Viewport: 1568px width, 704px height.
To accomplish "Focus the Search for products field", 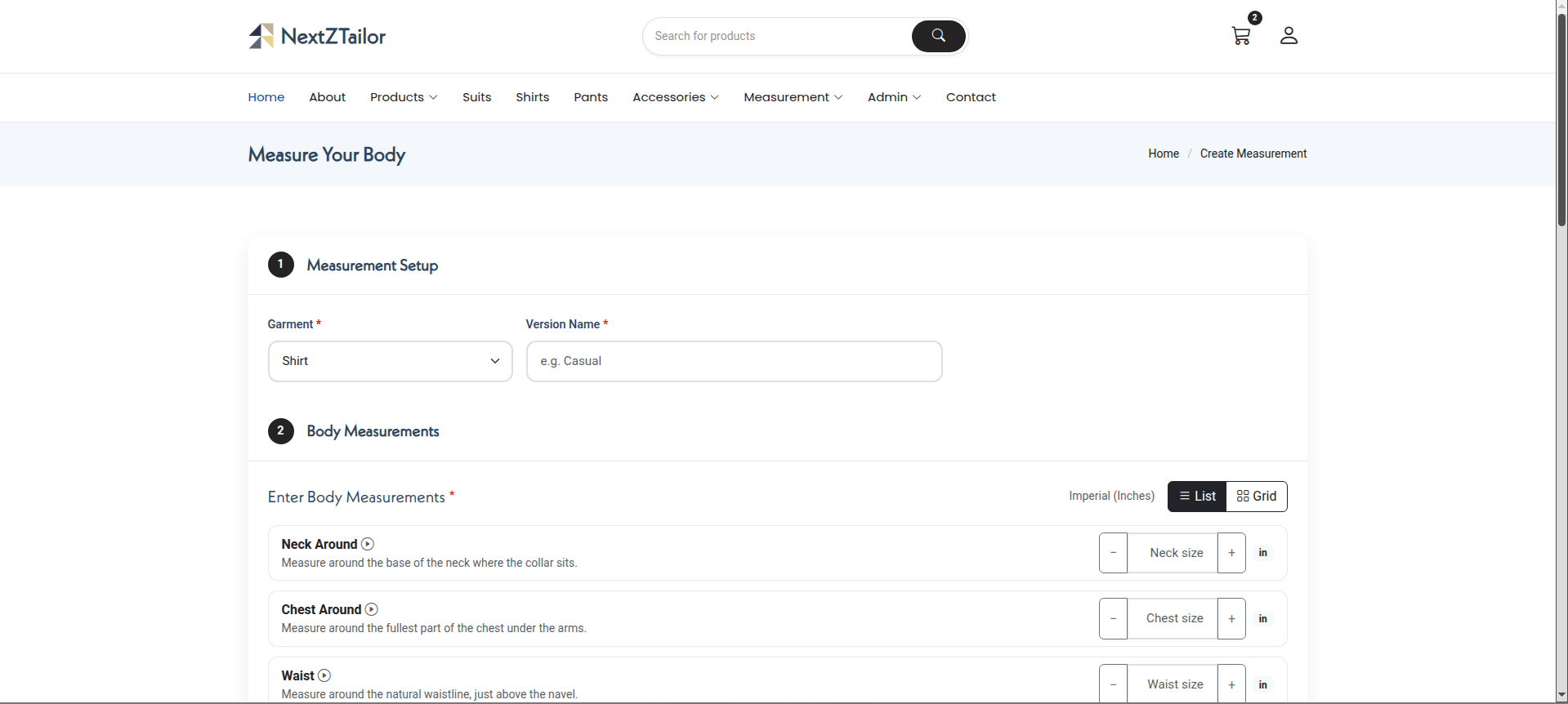I will (777, 36).
